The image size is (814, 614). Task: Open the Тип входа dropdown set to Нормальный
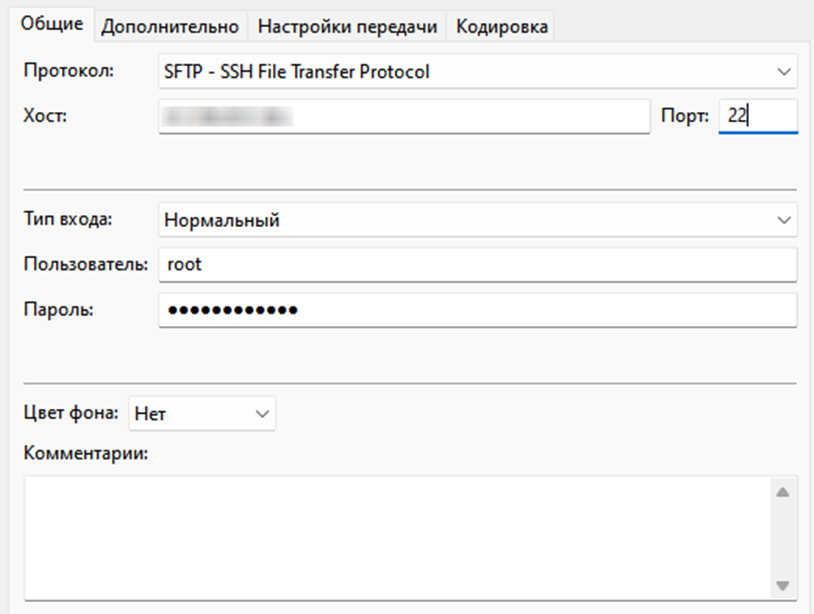coord(477,220)
